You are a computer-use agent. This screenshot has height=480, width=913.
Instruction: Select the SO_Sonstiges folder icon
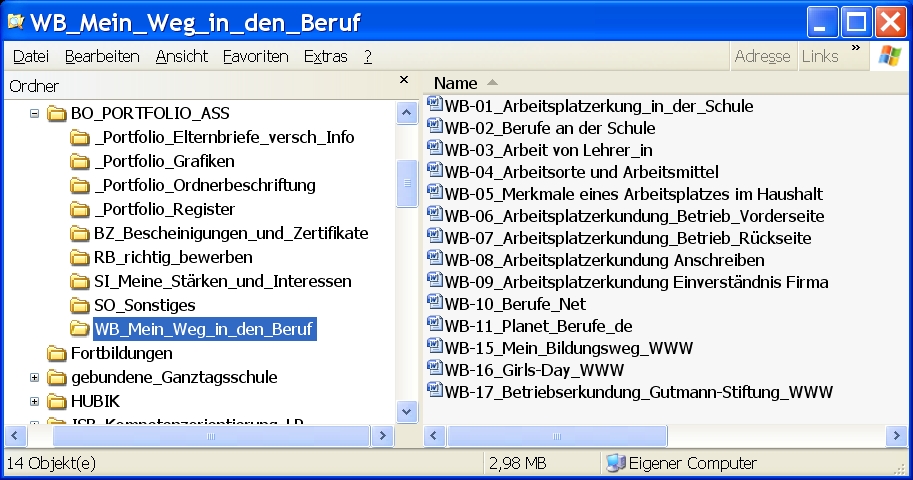pyautogui.click(x=80, y=305)
